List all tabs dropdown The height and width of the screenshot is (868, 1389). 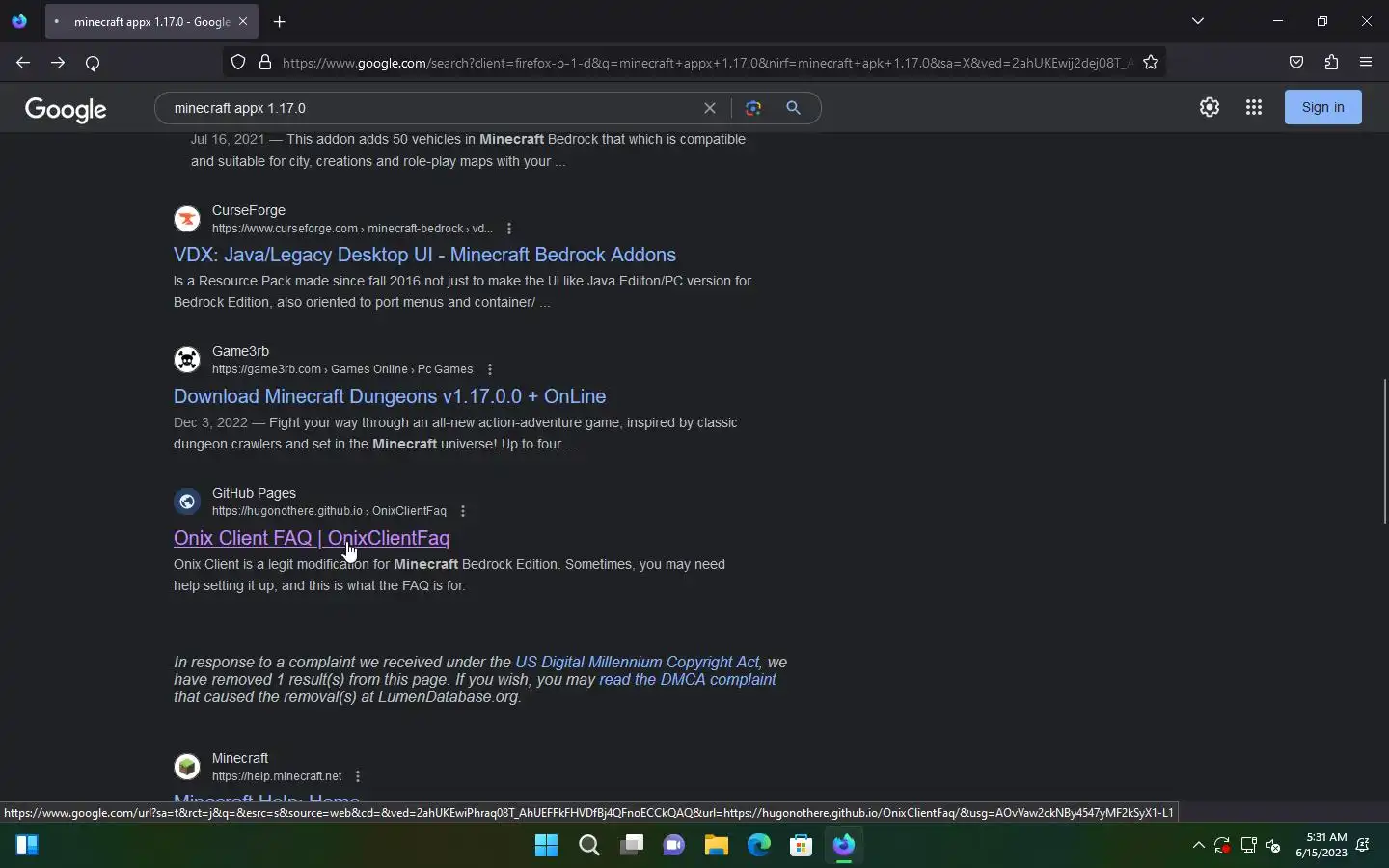(x=1198, y=21)
